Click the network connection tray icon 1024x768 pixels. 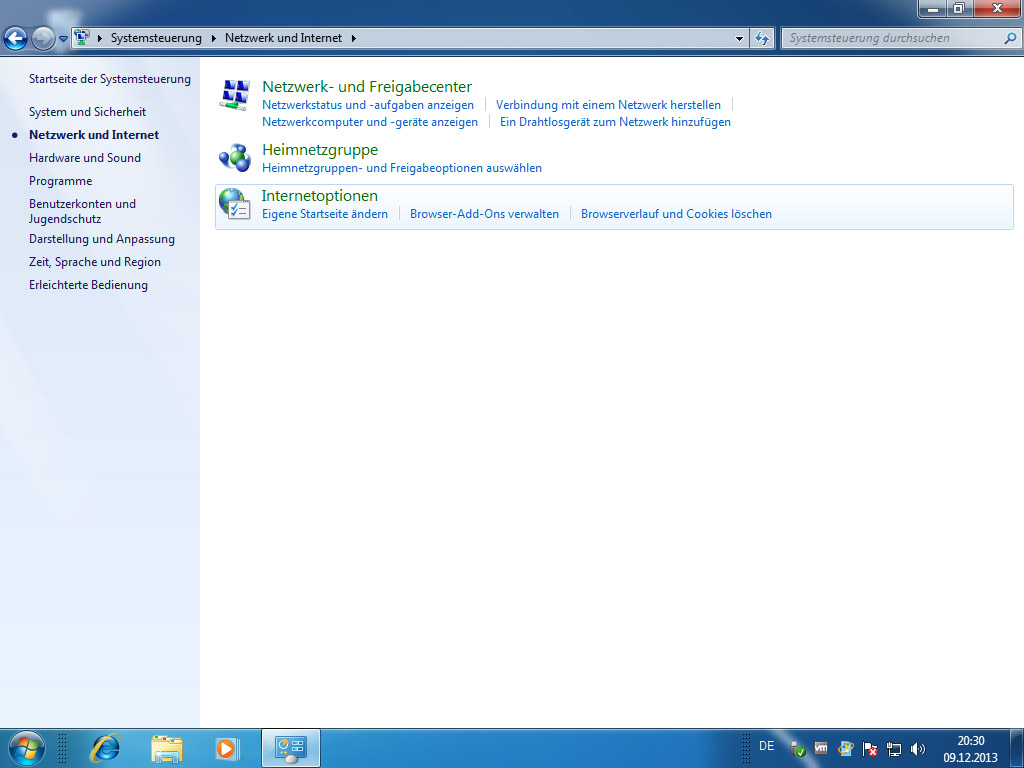893,749
